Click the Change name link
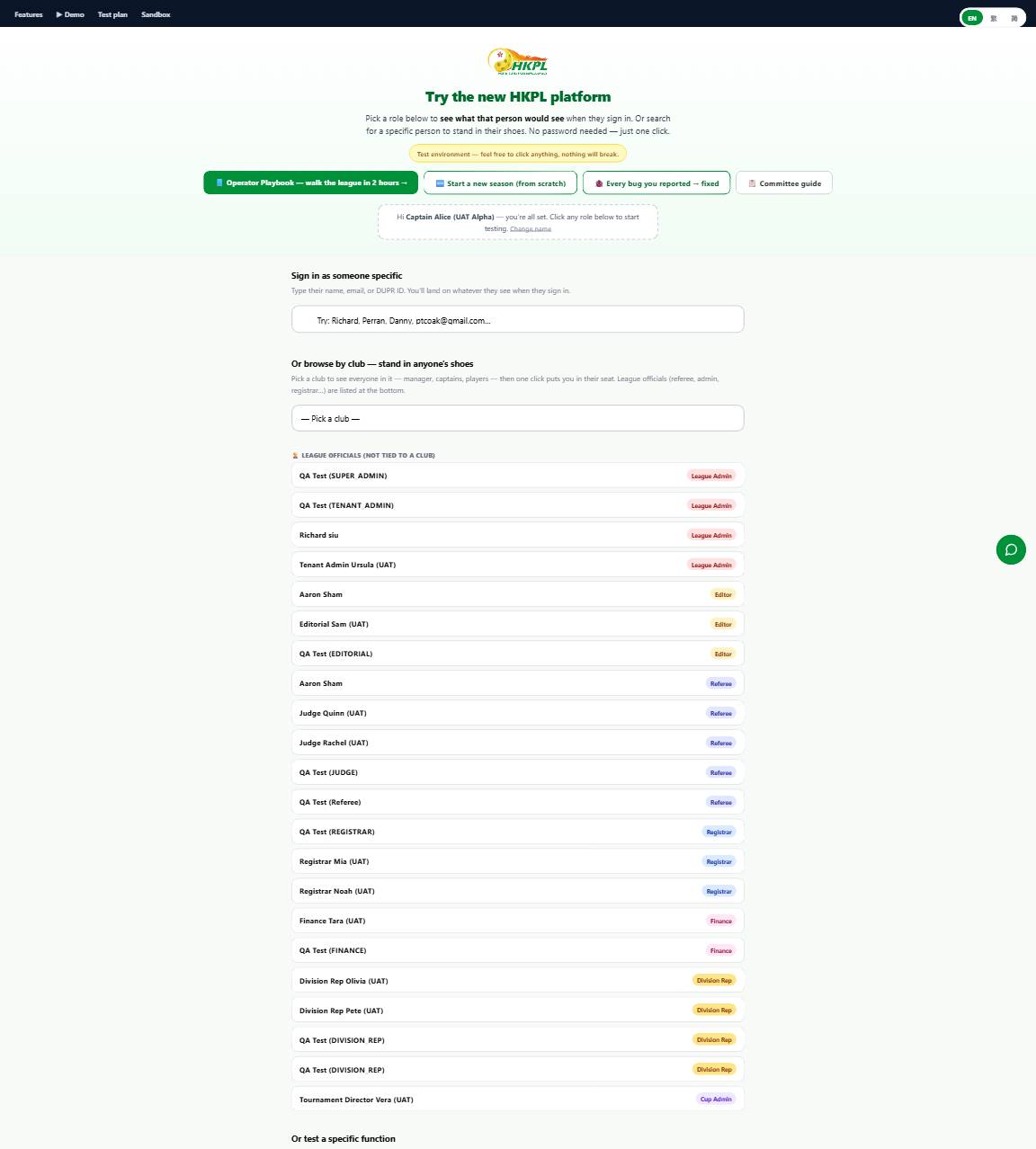 tap(531, 229)
